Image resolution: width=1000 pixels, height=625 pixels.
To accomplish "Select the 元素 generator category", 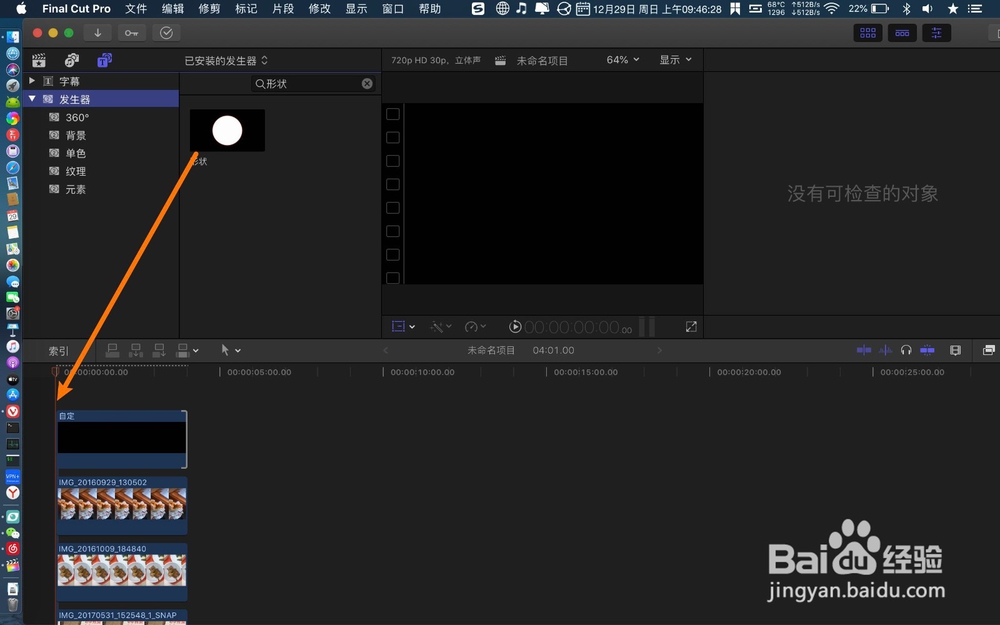I will (76, 189).
